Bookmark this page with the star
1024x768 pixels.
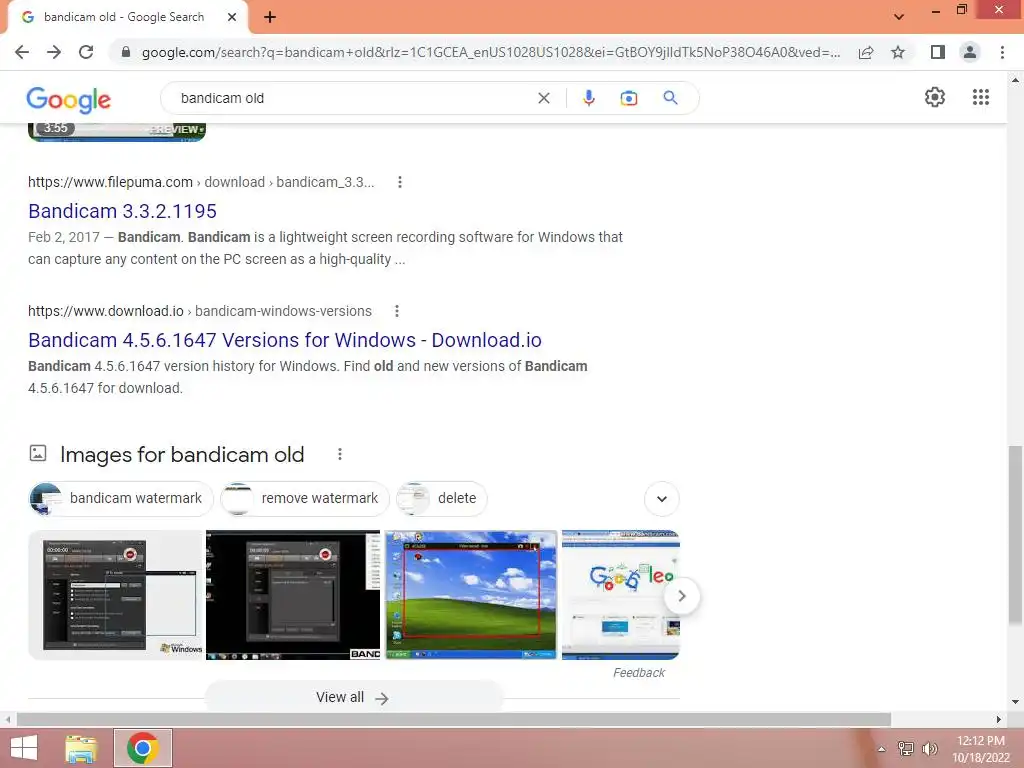click(x=898, y=52)
